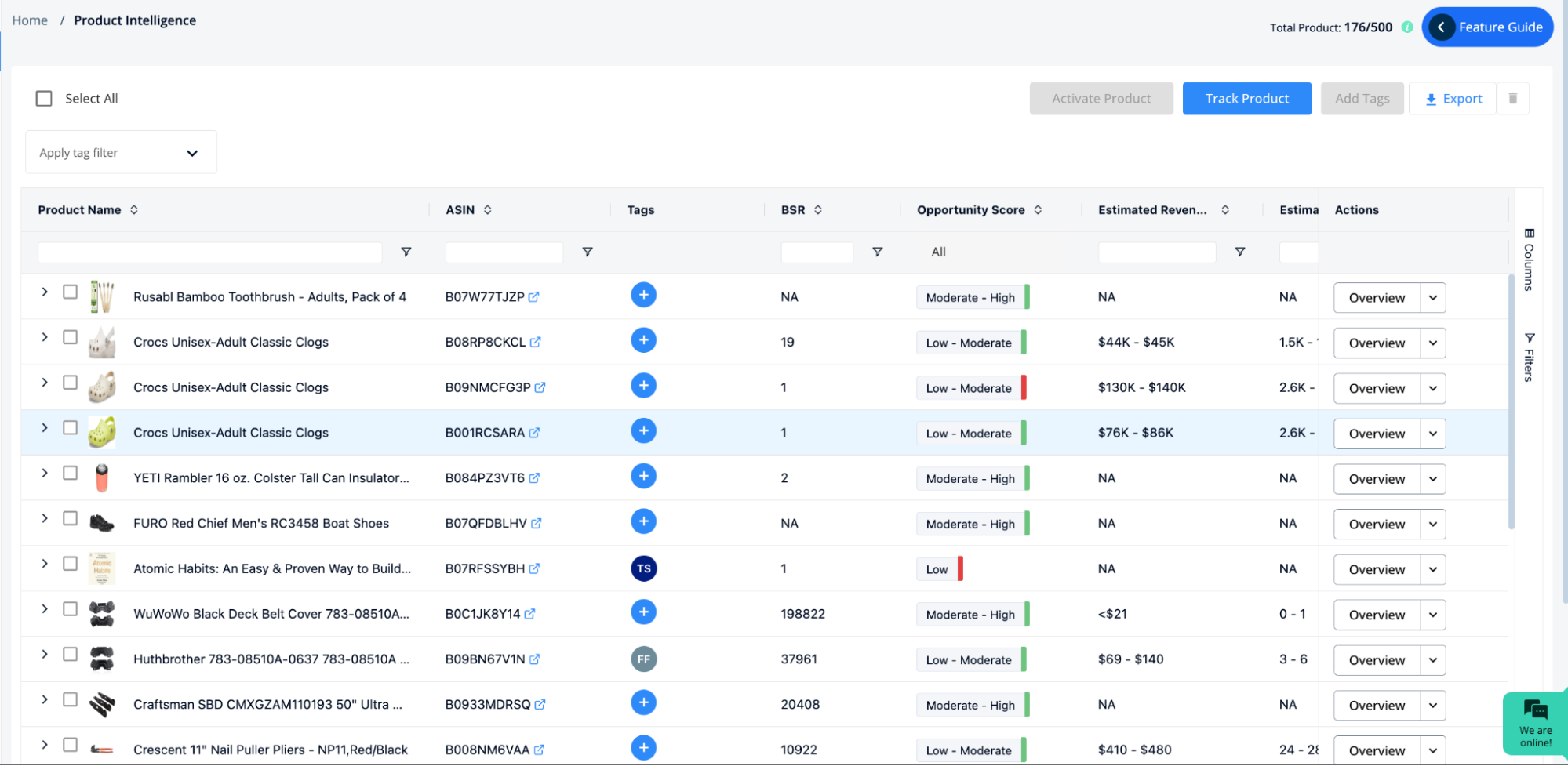Click the TS tag icon on Atomic Habits row
Image resolution: width=1568 pixels, height=766 pixels.
click(643, 568)
